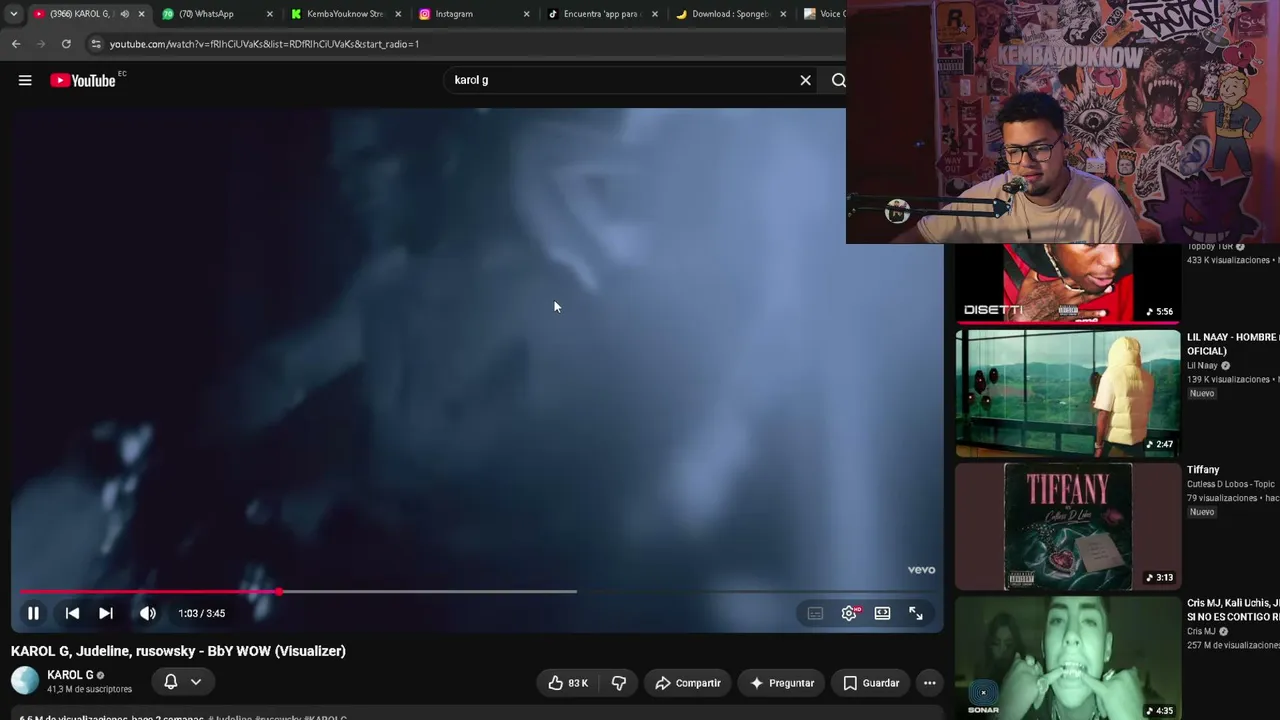Screen dimensions: 1280x720
Task: Pause the video
Action: coord(33,613)
